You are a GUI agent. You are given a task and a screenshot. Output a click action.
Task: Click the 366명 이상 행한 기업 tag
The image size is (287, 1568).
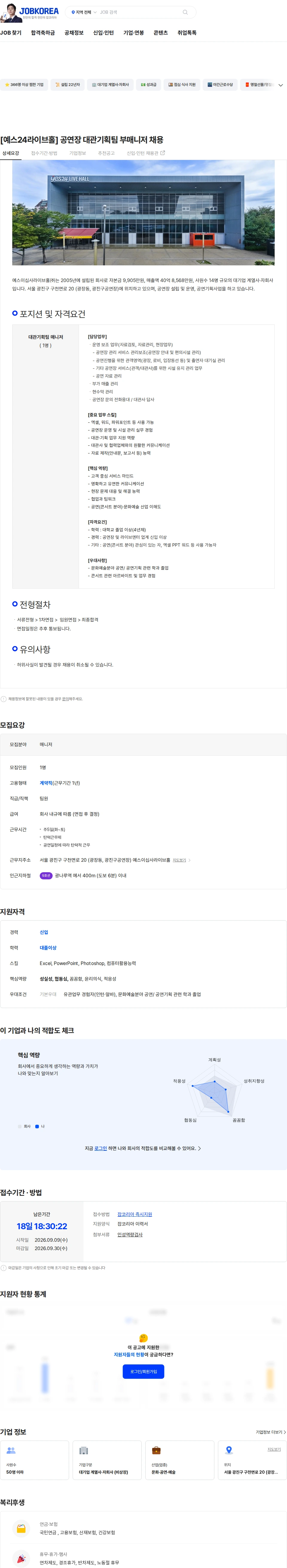point(24,84)
